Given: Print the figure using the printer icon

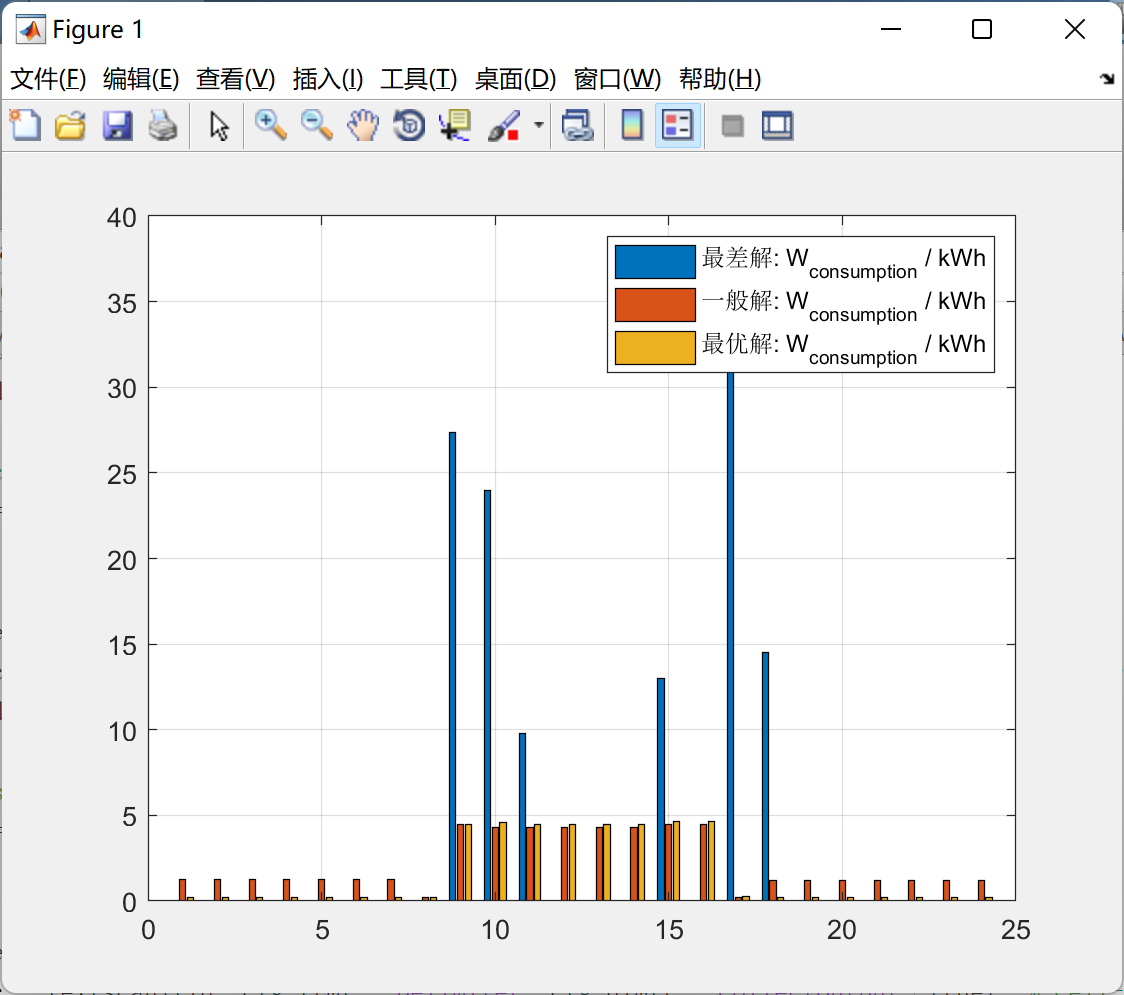Looking at the screenshot, I should coord(163,126).
